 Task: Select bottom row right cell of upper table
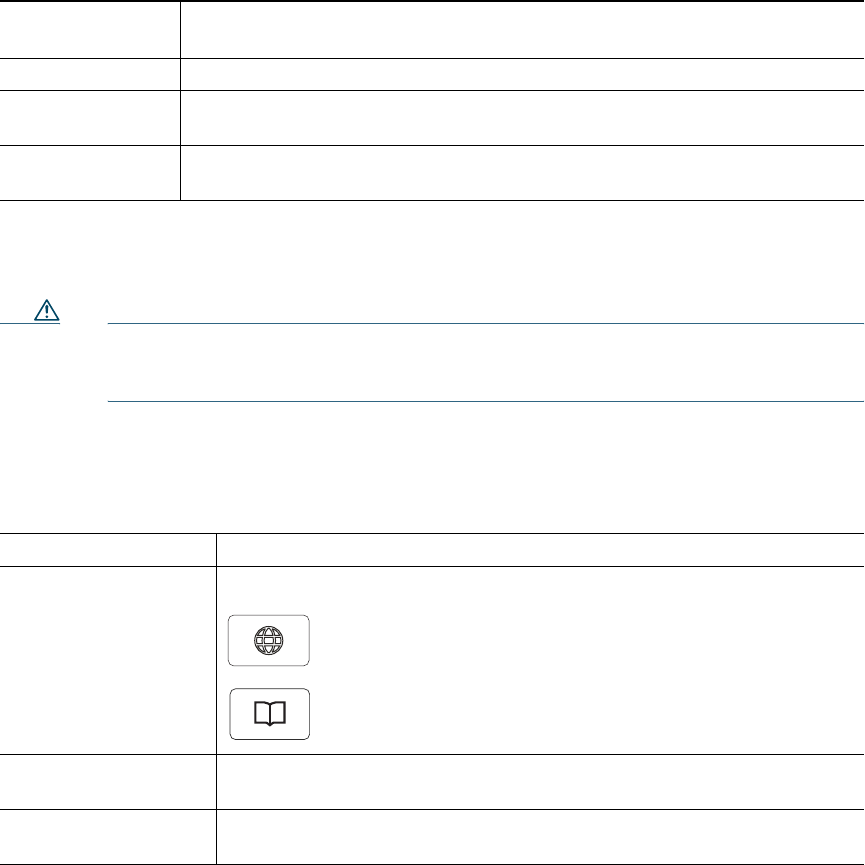click(521, 172)
